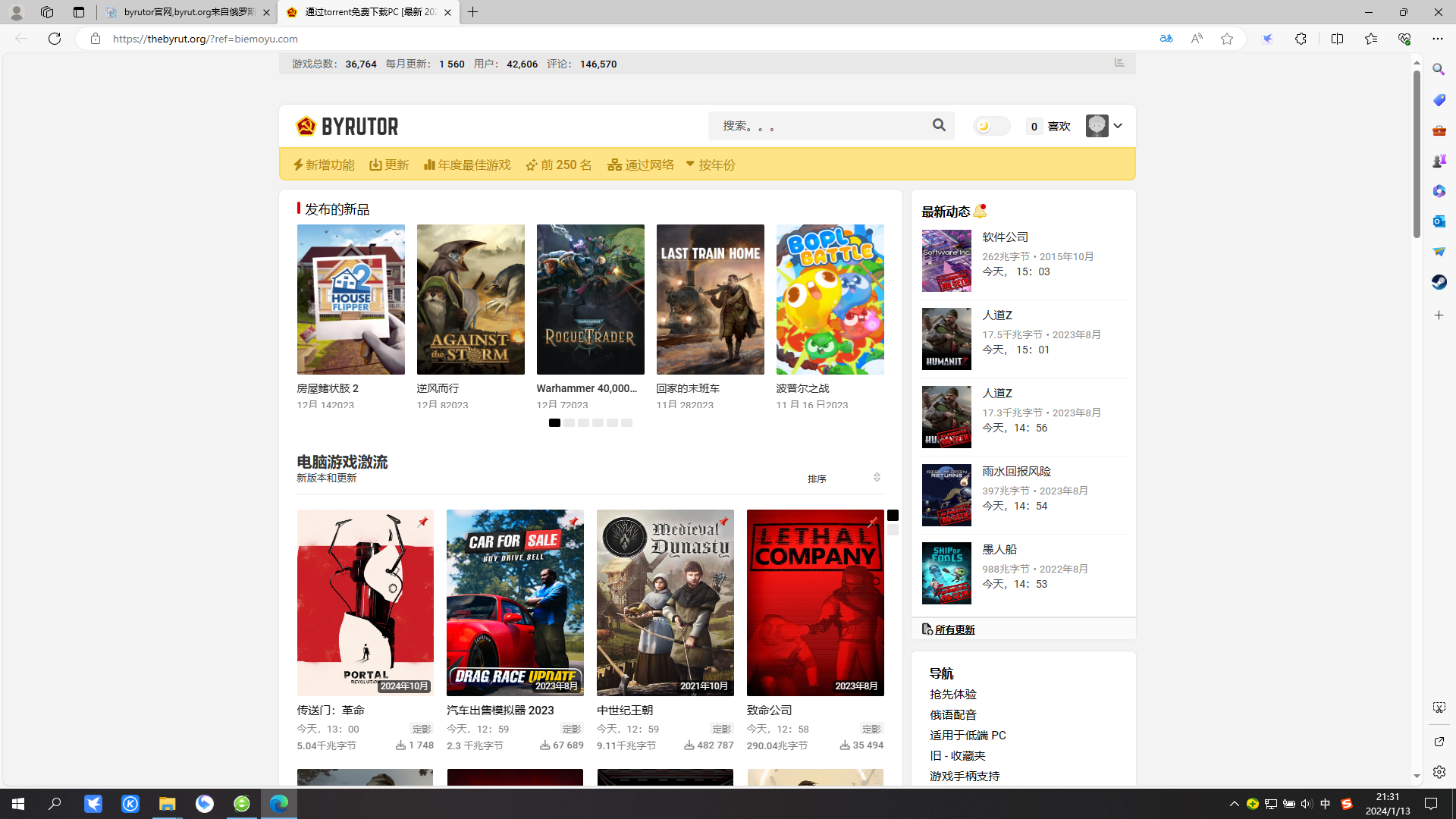Click the Windows Start button

pos(18,804)
